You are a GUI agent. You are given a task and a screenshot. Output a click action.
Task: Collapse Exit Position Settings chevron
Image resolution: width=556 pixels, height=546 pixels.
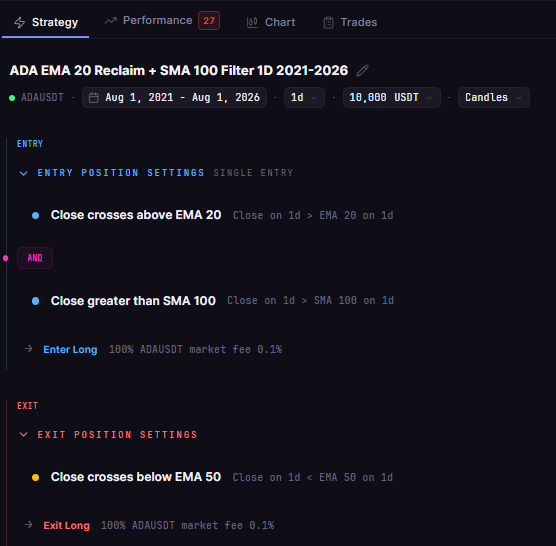pos(23,435)
